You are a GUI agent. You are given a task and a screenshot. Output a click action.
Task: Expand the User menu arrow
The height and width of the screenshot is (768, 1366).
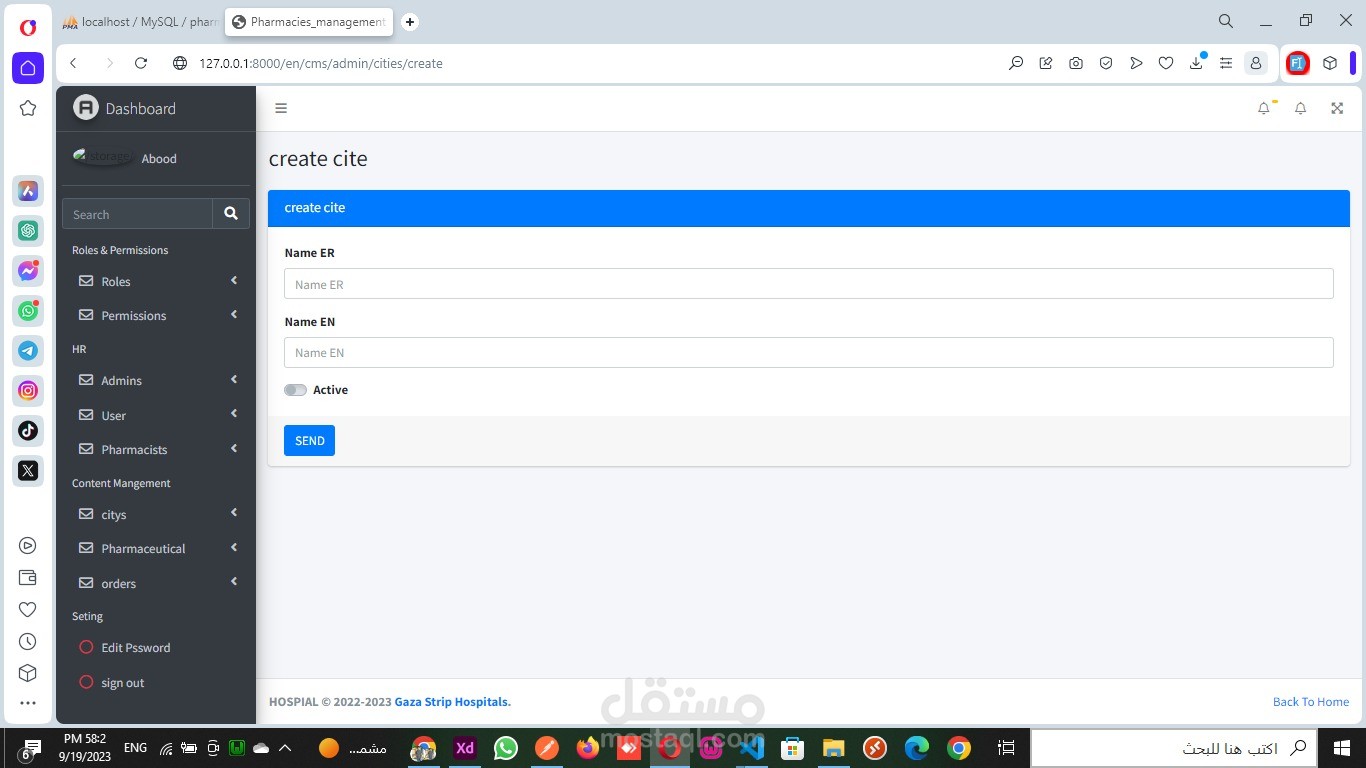click(234, 414)
